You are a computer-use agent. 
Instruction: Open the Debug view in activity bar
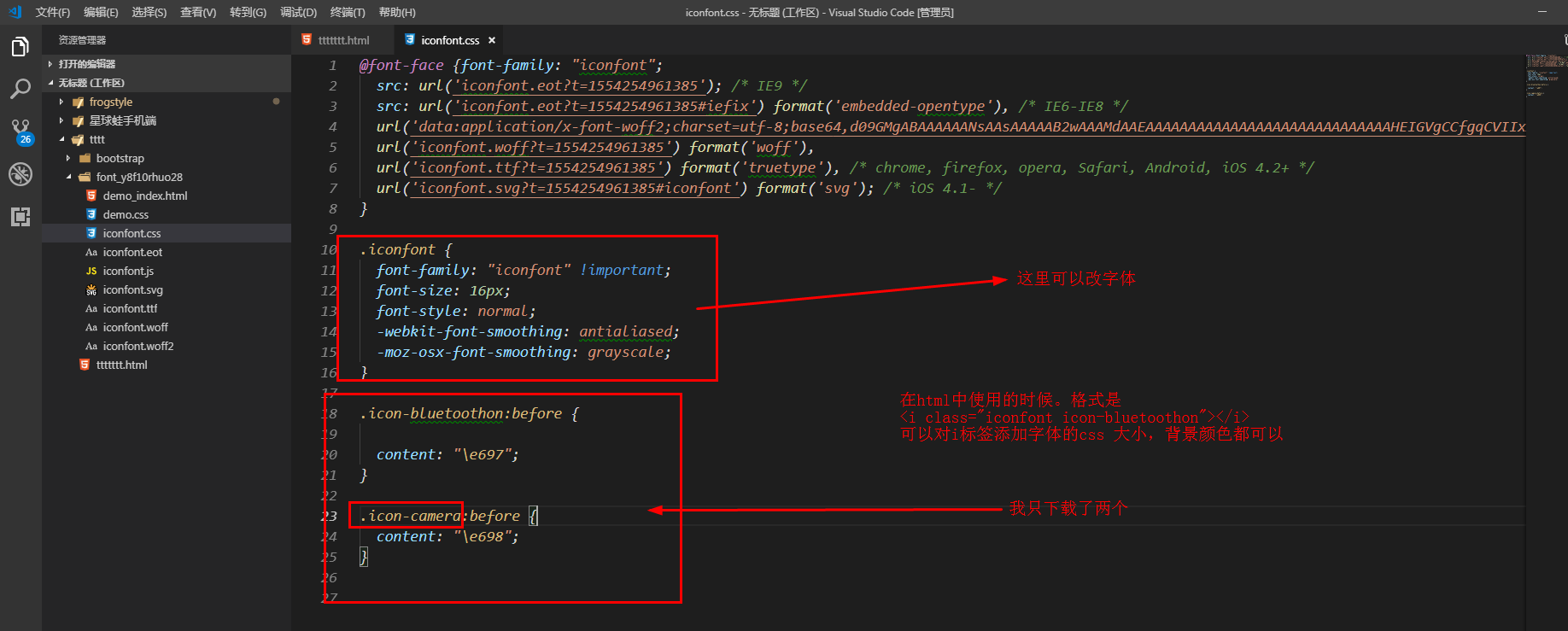[x=20, y=174]
